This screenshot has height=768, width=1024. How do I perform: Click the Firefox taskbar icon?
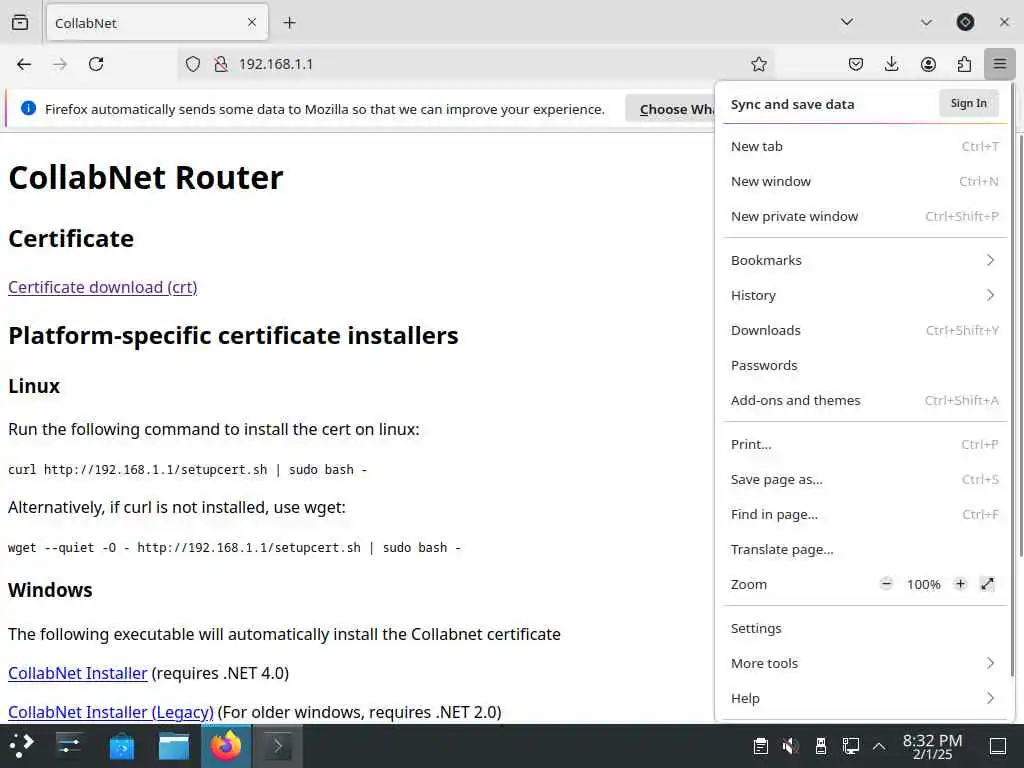pos(226,746)
